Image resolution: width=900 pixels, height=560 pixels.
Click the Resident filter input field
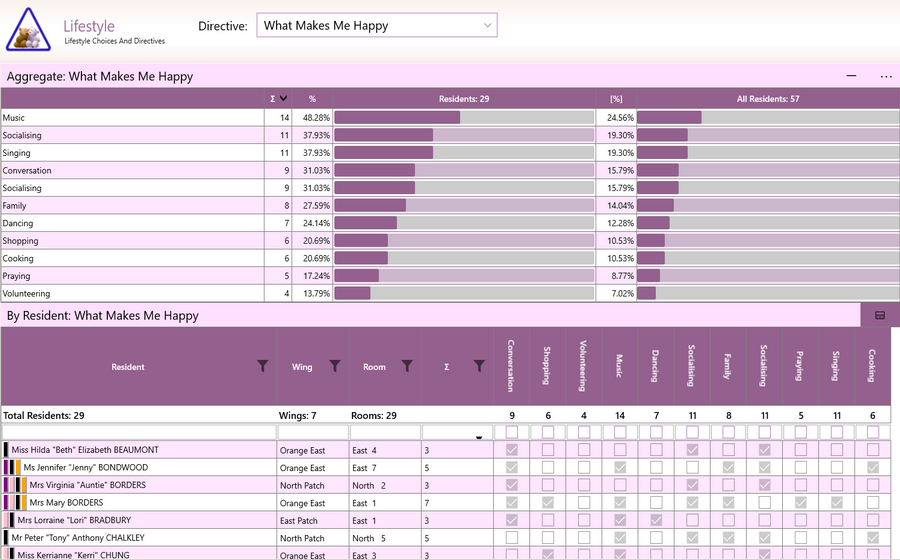pos(138,432)
